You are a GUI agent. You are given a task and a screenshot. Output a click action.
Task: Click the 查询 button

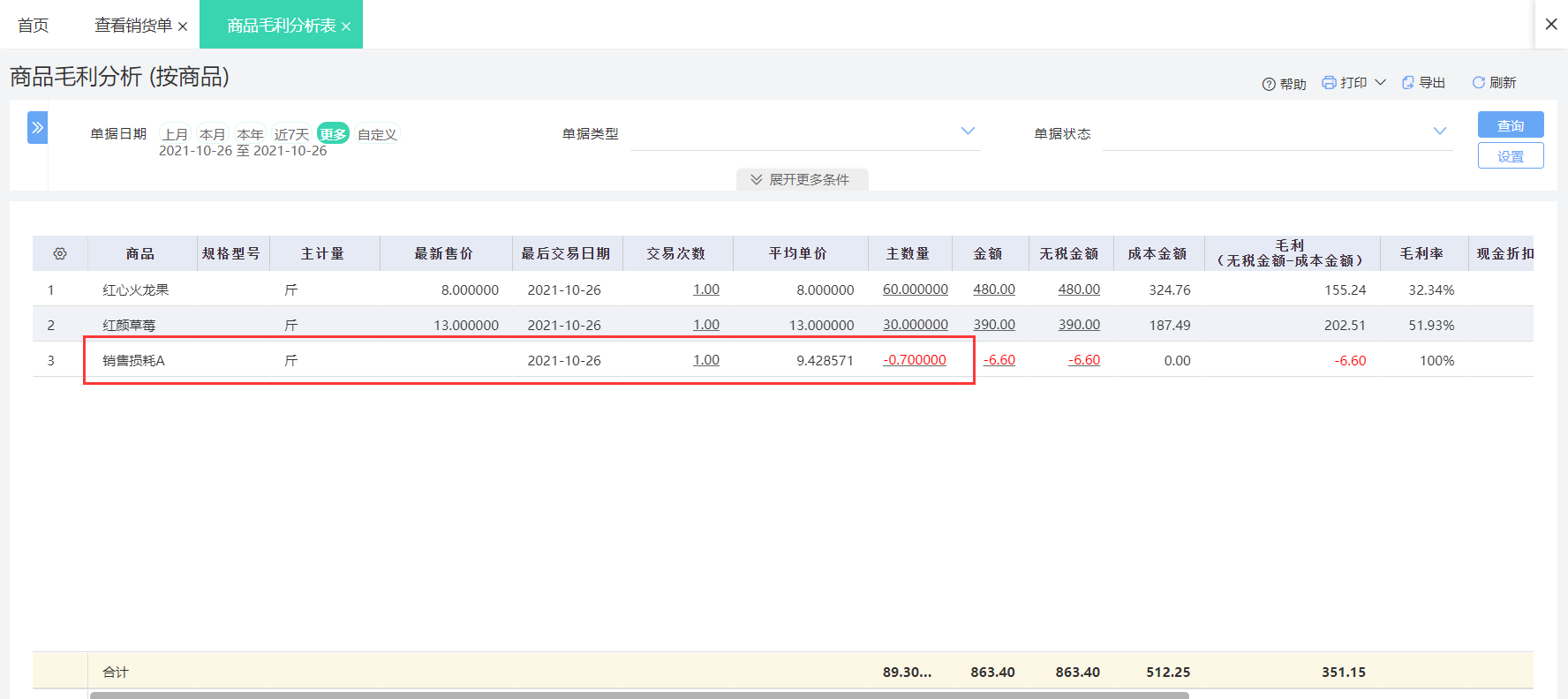point(1511,124)
